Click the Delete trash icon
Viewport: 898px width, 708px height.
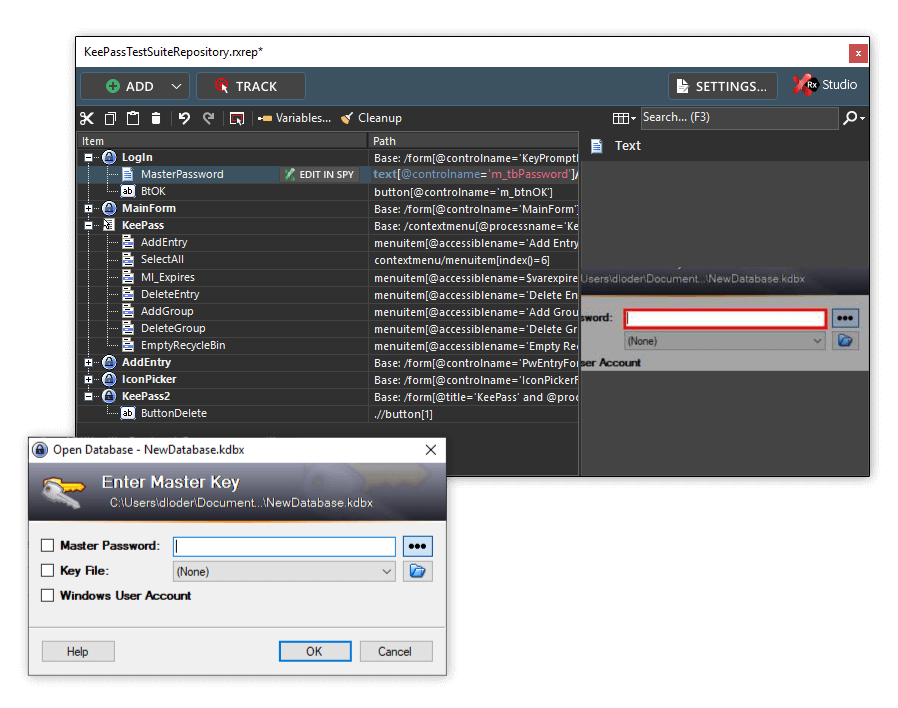[x=156, y=119]
